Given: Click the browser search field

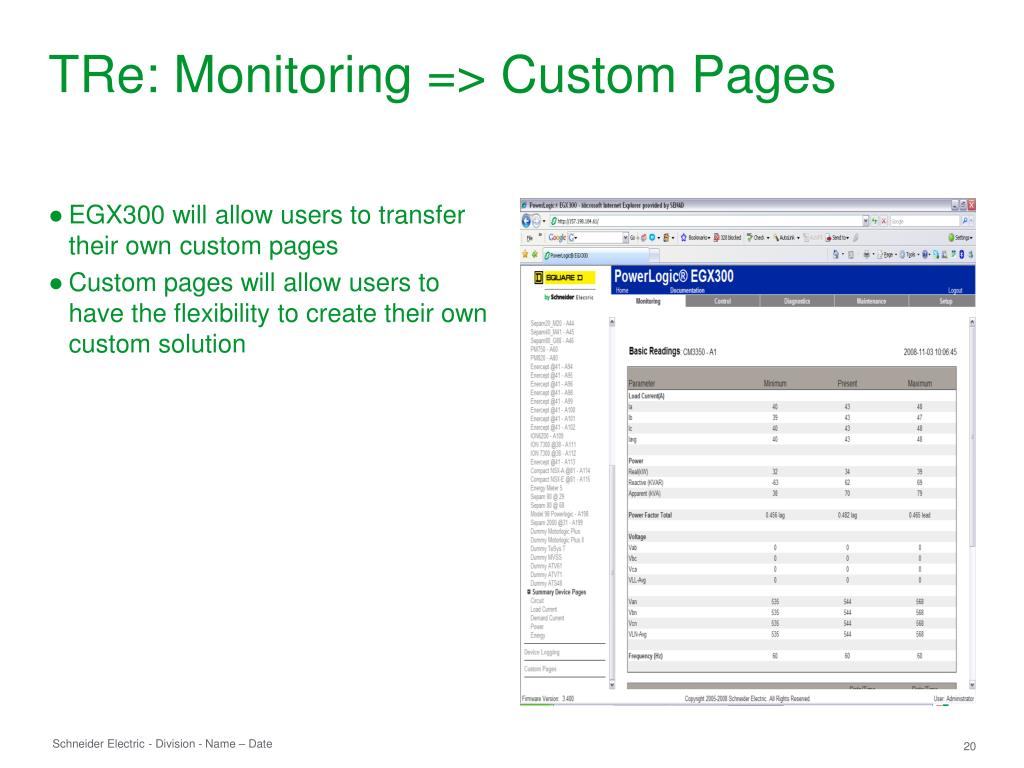Looking at the screenshot, I should point(924,221).
